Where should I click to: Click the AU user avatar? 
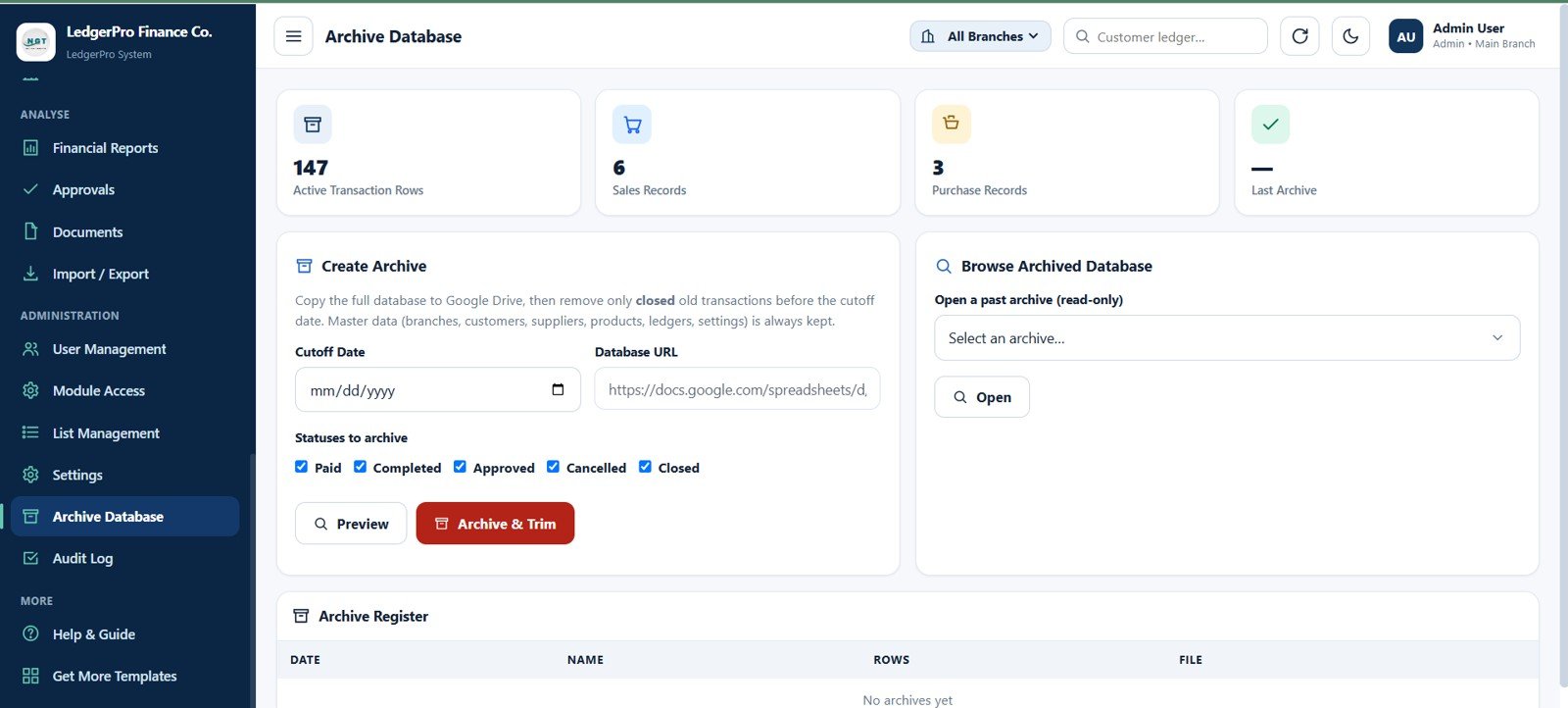click(x=1406, y=36)
